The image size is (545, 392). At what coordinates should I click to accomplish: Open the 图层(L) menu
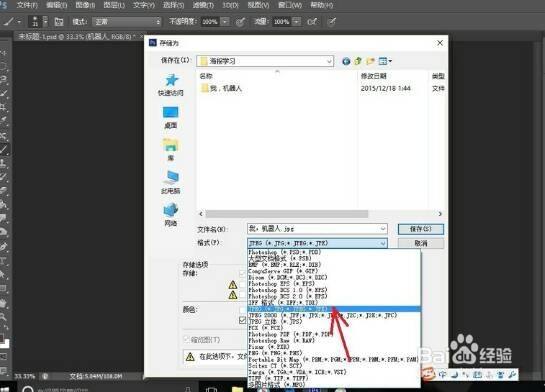(x=114, y=5)
